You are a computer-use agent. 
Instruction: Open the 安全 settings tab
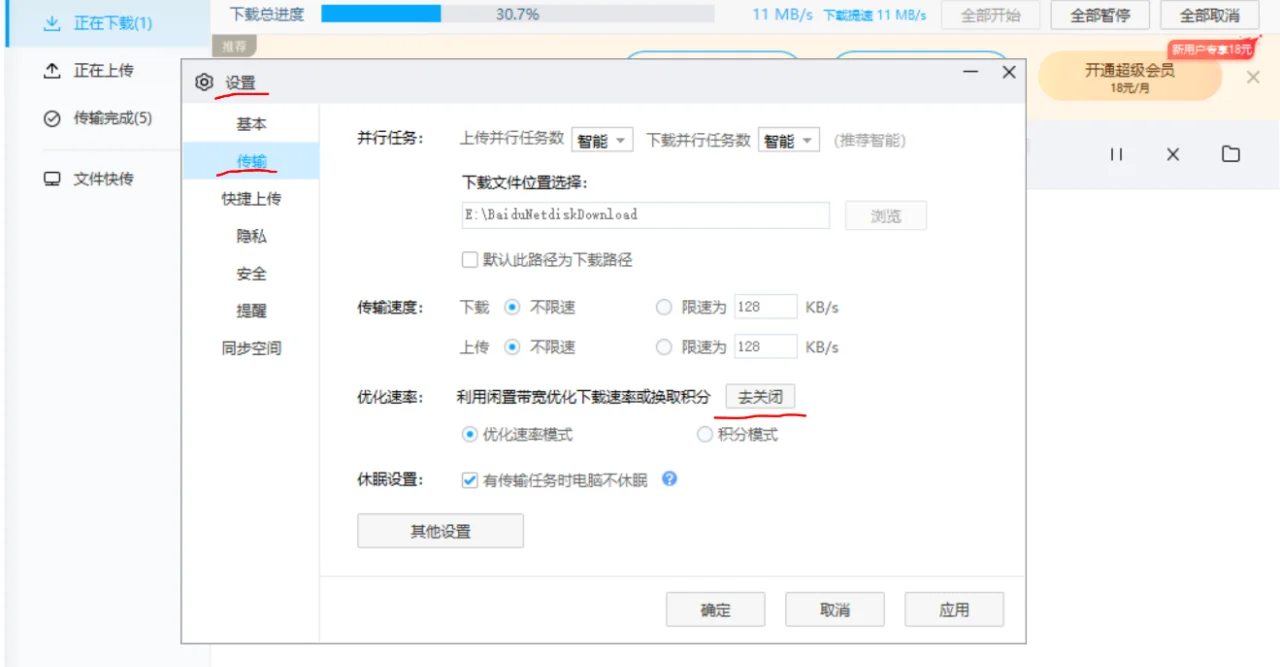pos(251,273)
